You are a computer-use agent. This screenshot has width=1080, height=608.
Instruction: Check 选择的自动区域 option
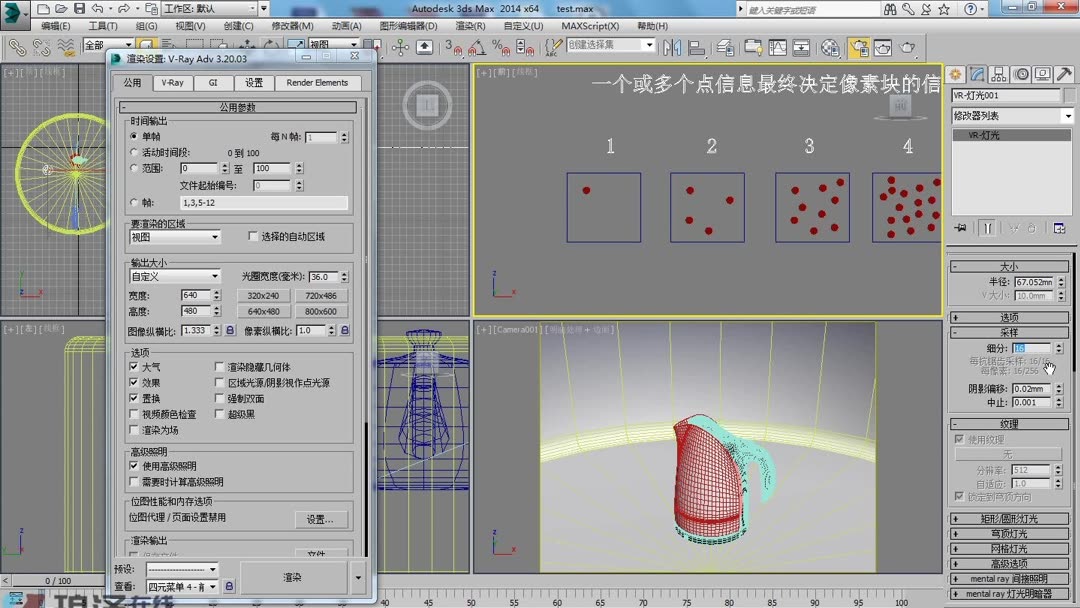pyautogui.click(x=252, y=237)
